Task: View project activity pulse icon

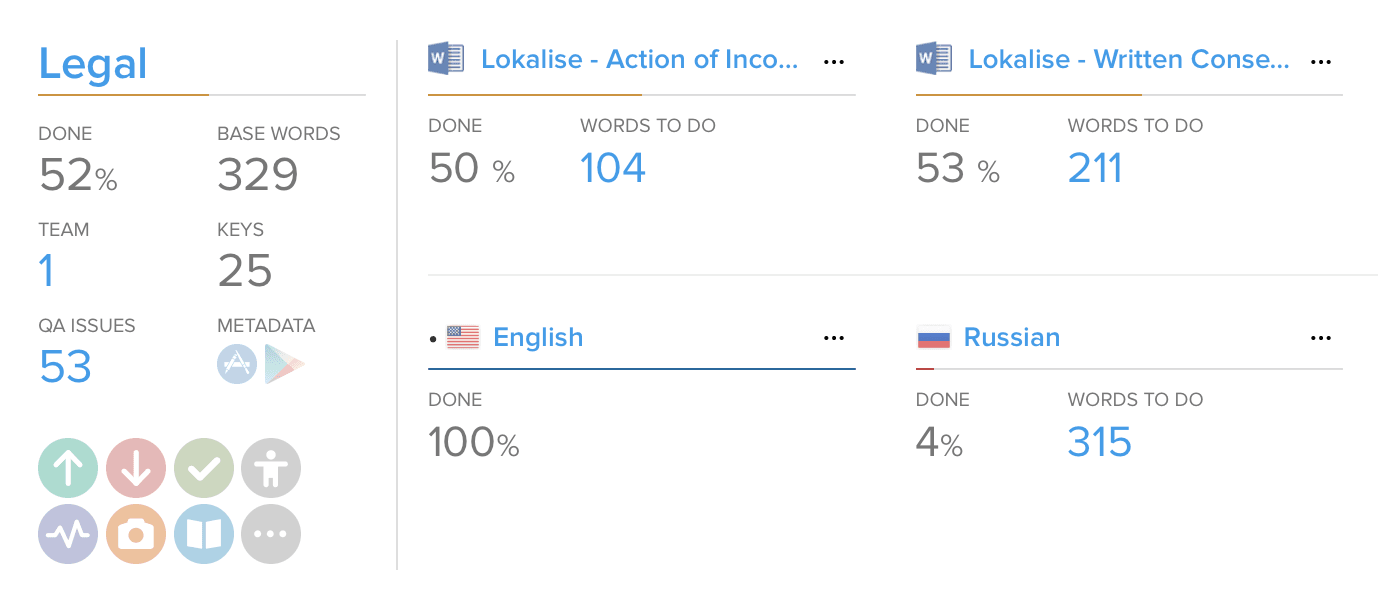Action: click(x=68, y=535)
